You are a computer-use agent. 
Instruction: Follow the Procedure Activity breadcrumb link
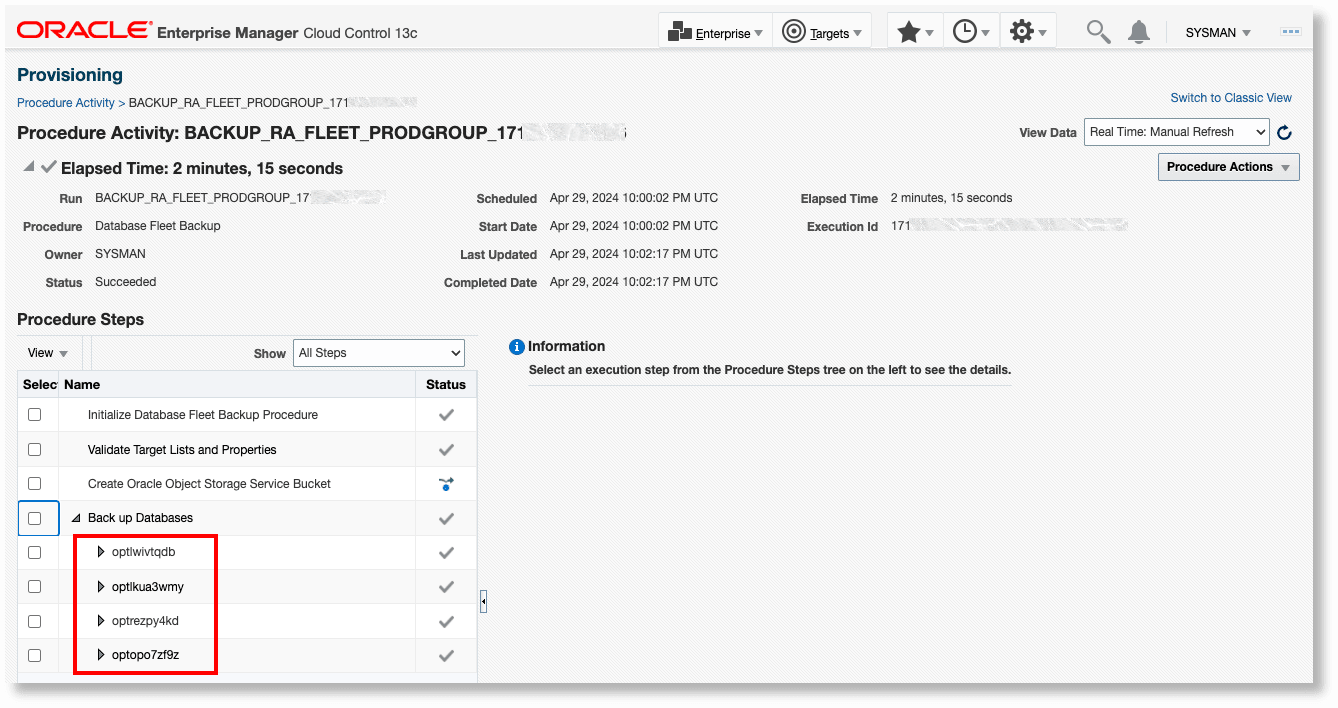(x=65, y=102)
